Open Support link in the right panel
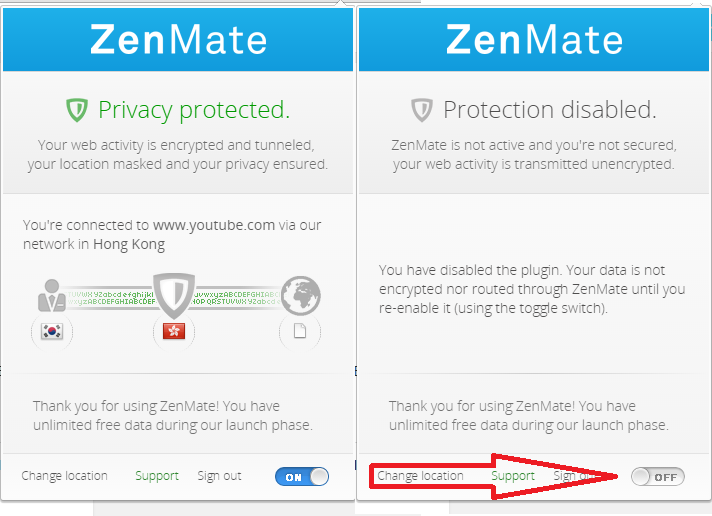 513,476
